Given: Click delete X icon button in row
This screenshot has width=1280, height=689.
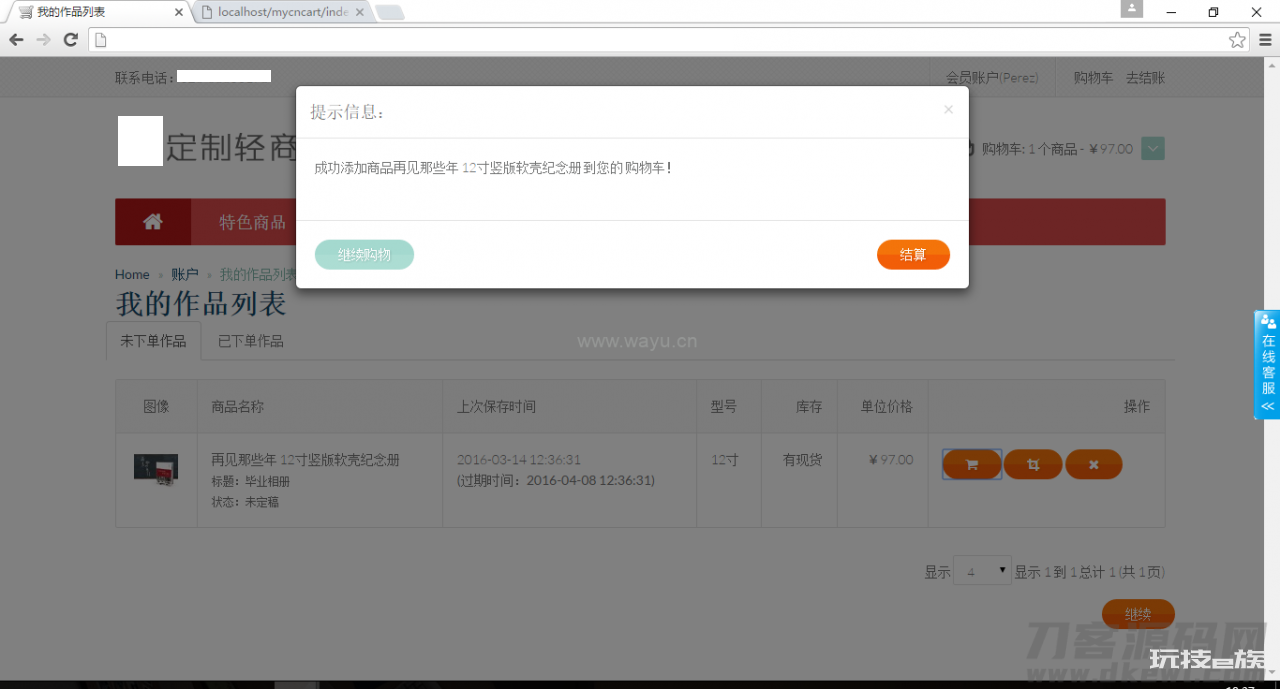Looking at the screenshot, I should [x=1094, y=464].
